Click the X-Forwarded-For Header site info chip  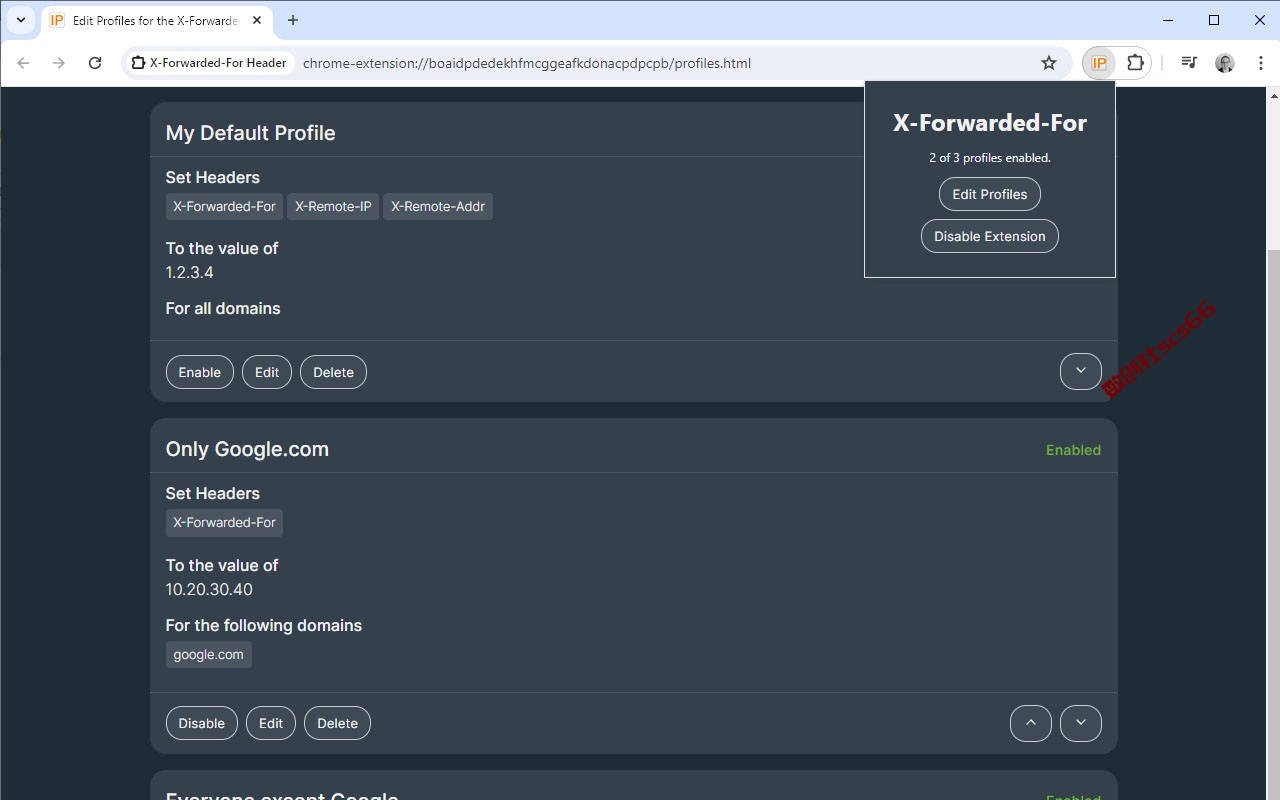pos(209,63)
